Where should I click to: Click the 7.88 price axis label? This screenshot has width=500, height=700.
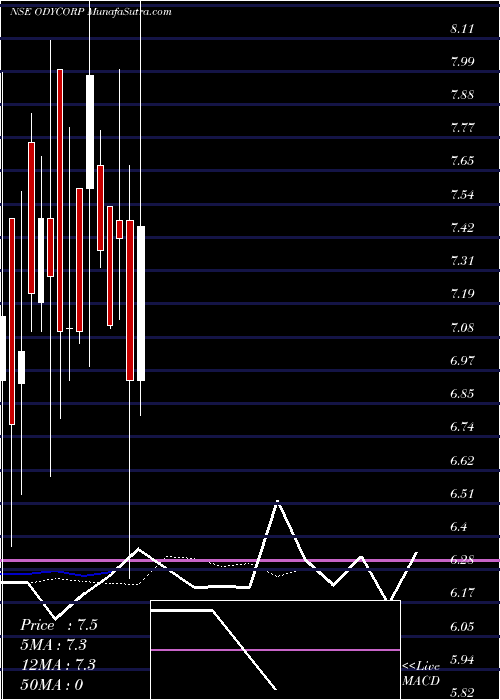[462, 95]
